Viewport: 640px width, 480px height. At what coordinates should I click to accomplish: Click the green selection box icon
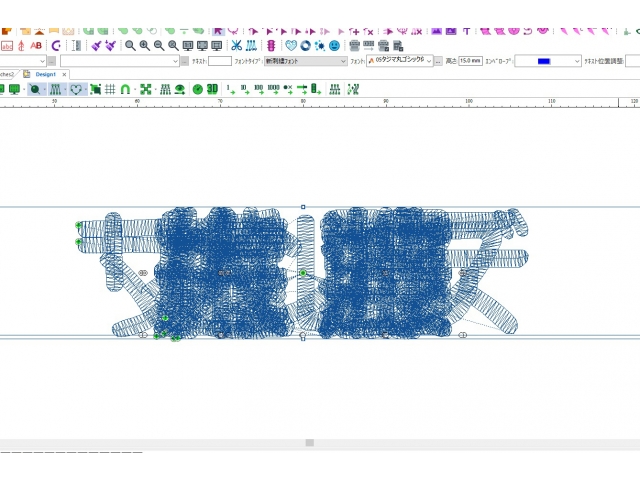click(x=96, y=89)
